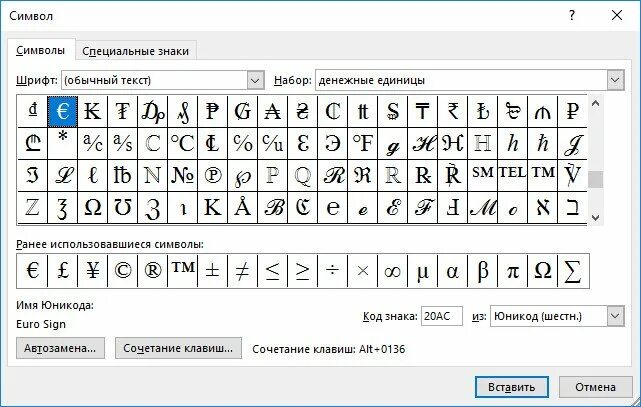Select the recently used pound £ symbol

(63, 271)
